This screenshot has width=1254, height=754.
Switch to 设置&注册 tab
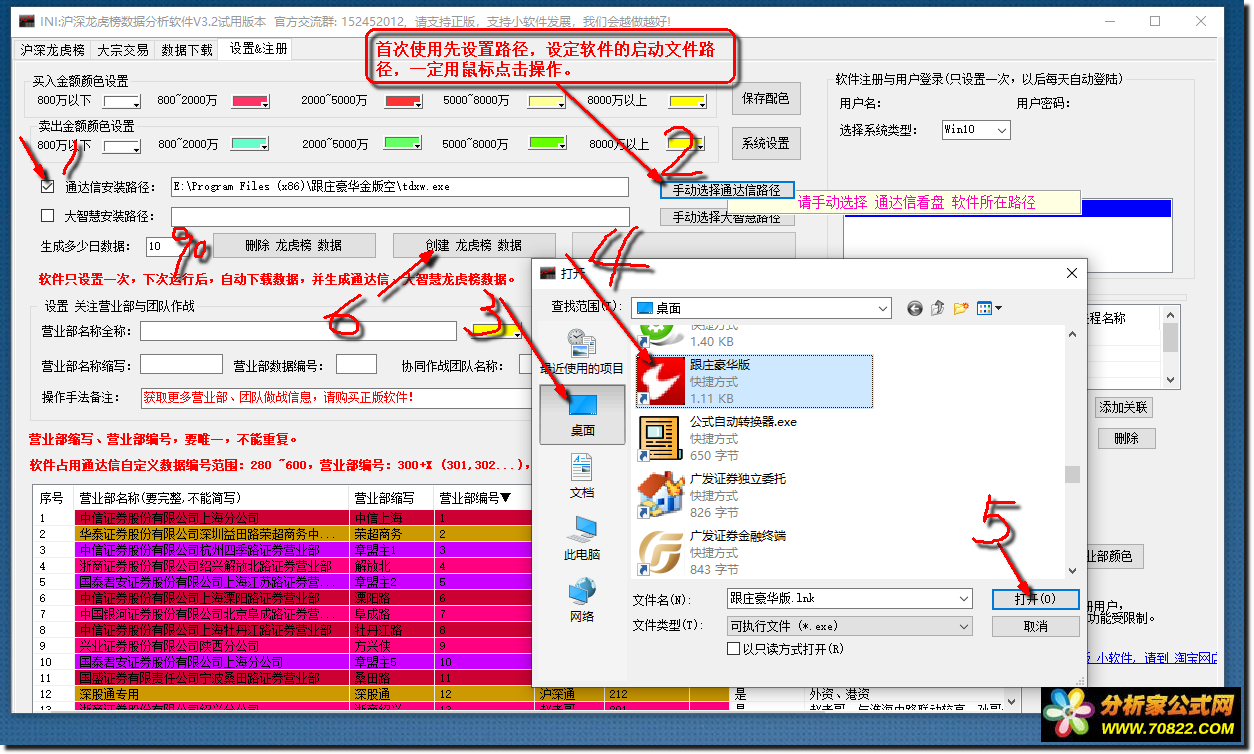[257, 48]
